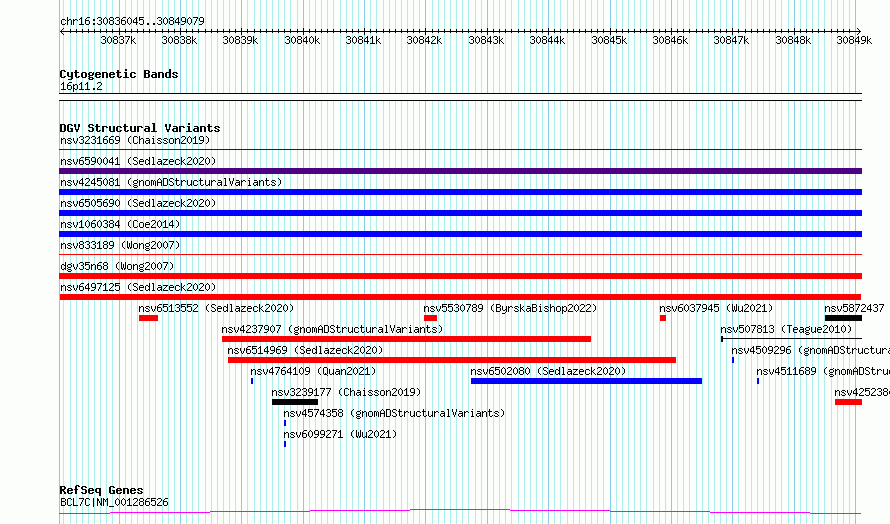Click the blue bar under nsv6505690

(460, 213)
